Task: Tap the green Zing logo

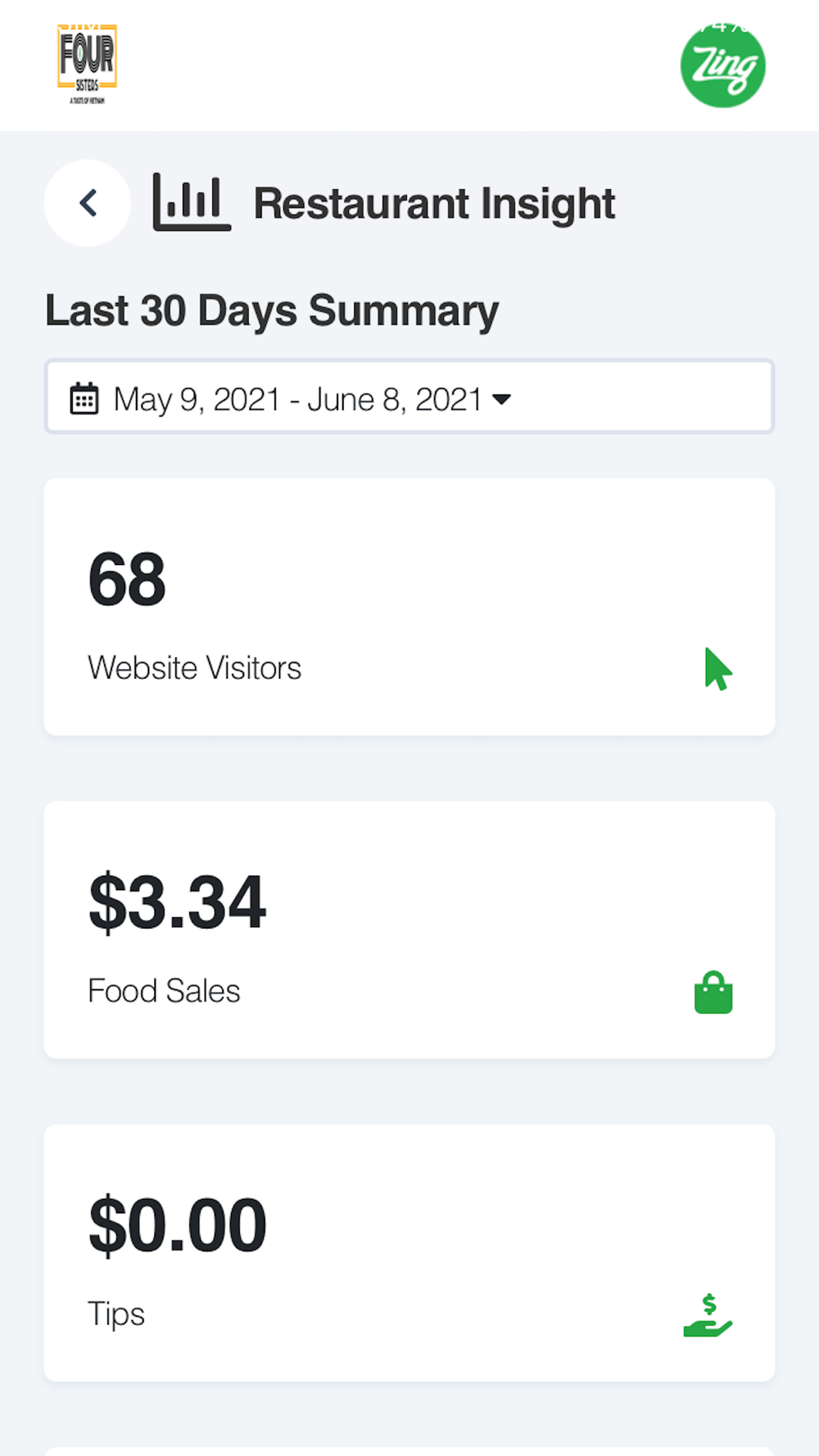Action: [x=722, y=66]
